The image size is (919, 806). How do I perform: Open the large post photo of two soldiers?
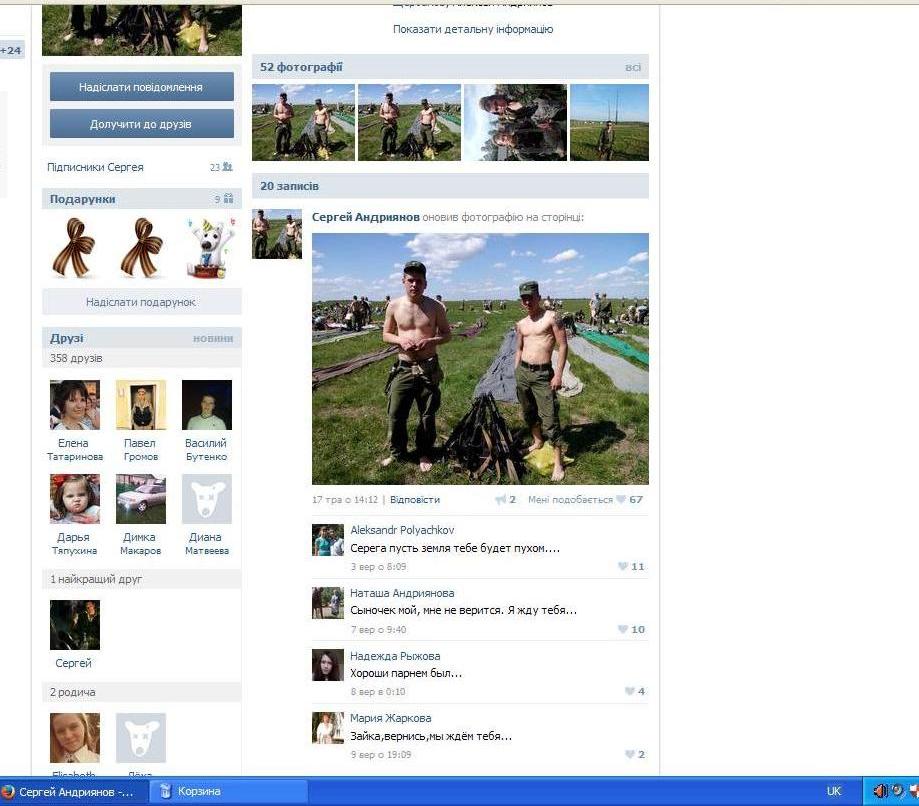click(480, 359)
